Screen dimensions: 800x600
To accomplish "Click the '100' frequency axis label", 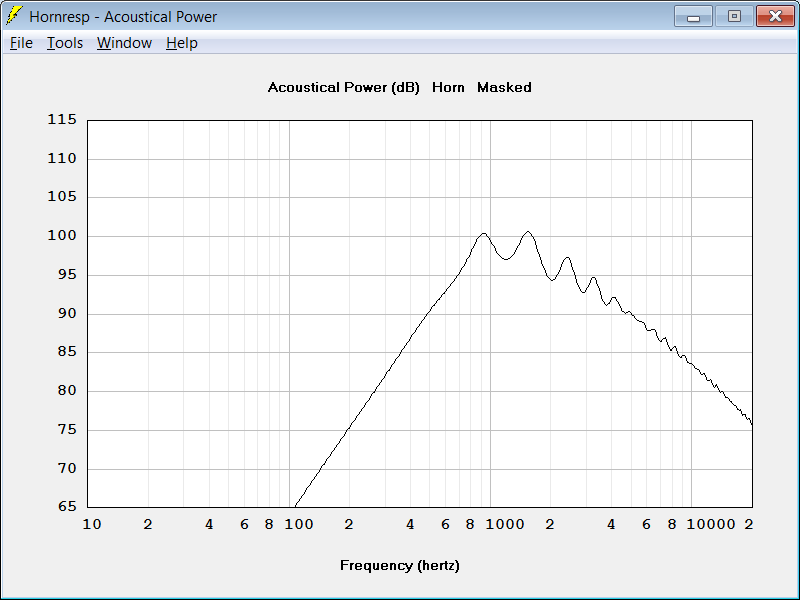I will [299, 524].
